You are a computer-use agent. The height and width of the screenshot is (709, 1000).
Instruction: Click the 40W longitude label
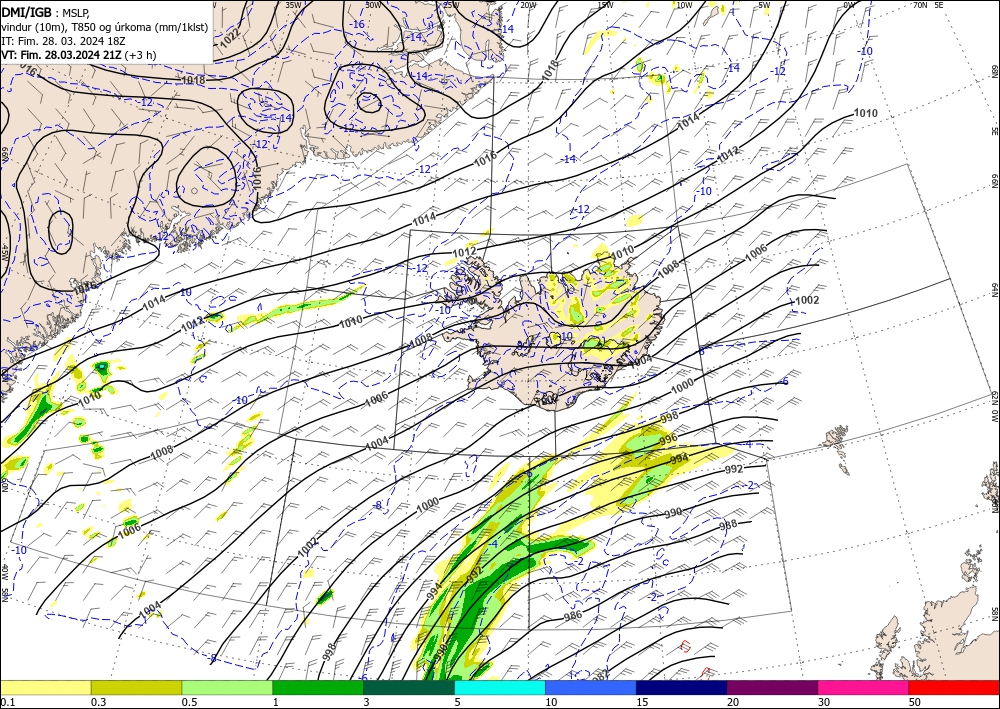coord(4,572)
